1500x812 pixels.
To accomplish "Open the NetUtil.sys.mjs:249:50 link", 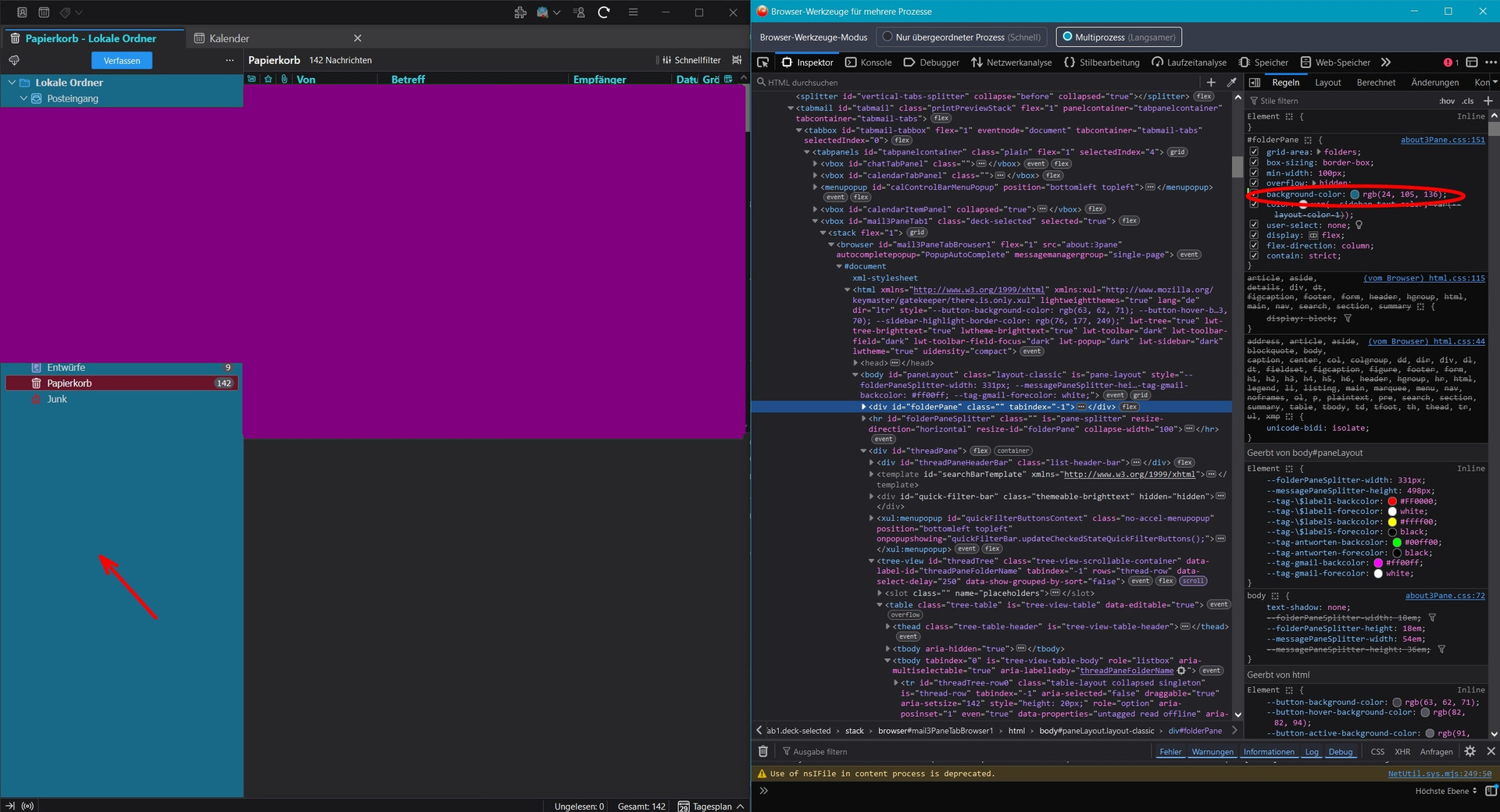I will click(x=1439, y=774).
